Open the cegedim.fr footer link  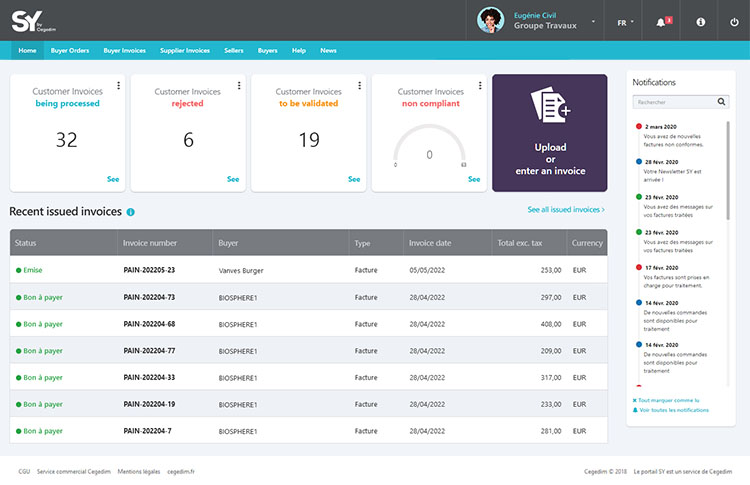pyautogui.click(x=181, y=472)
